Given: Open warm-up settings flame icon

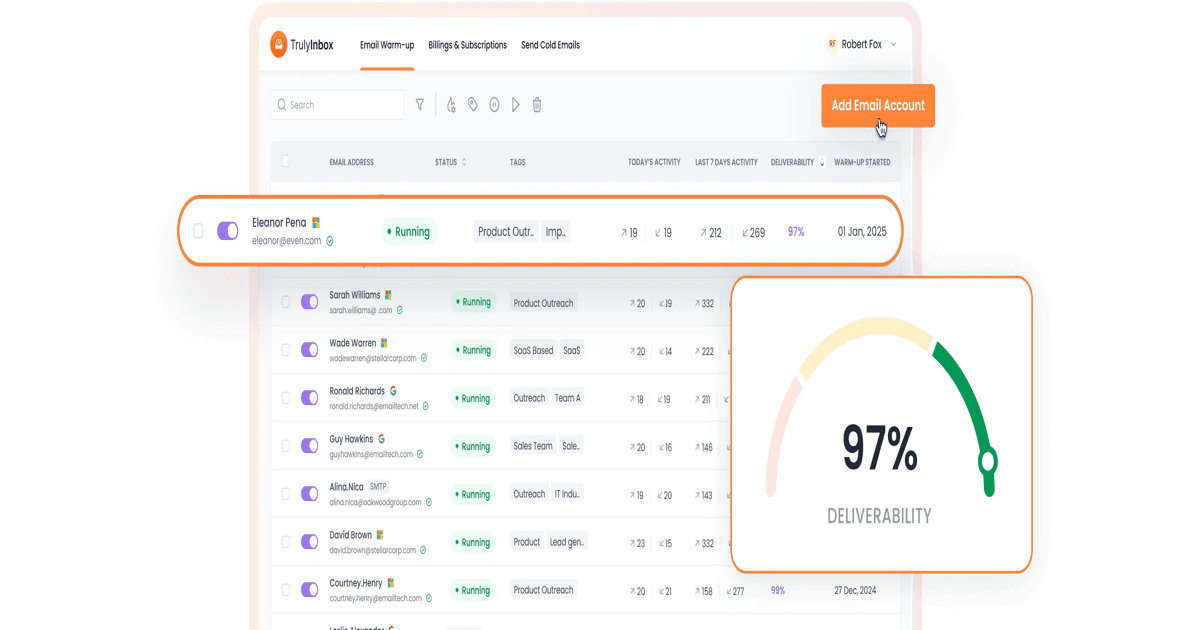Looking at the screenshot, I should tap(451, 105).
